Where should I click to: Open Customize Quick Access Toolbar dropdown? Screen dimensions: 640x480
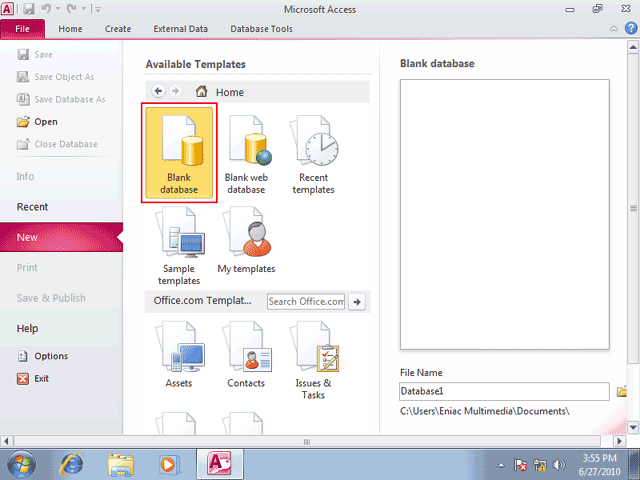pyautogui.click(x=98, y=9)
